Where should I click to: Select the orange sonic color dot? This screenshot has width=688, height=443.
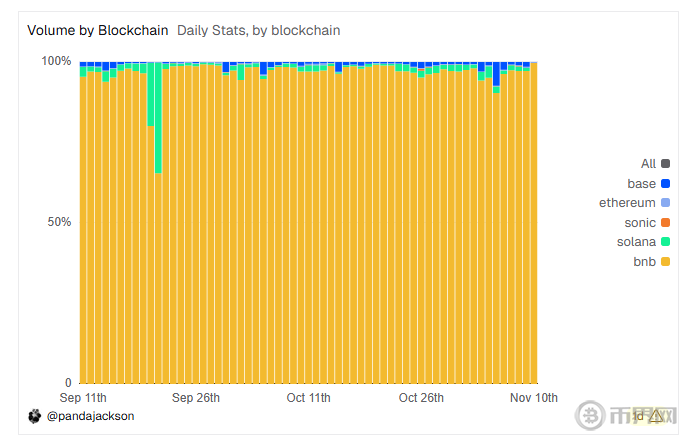tap(666, 222)
